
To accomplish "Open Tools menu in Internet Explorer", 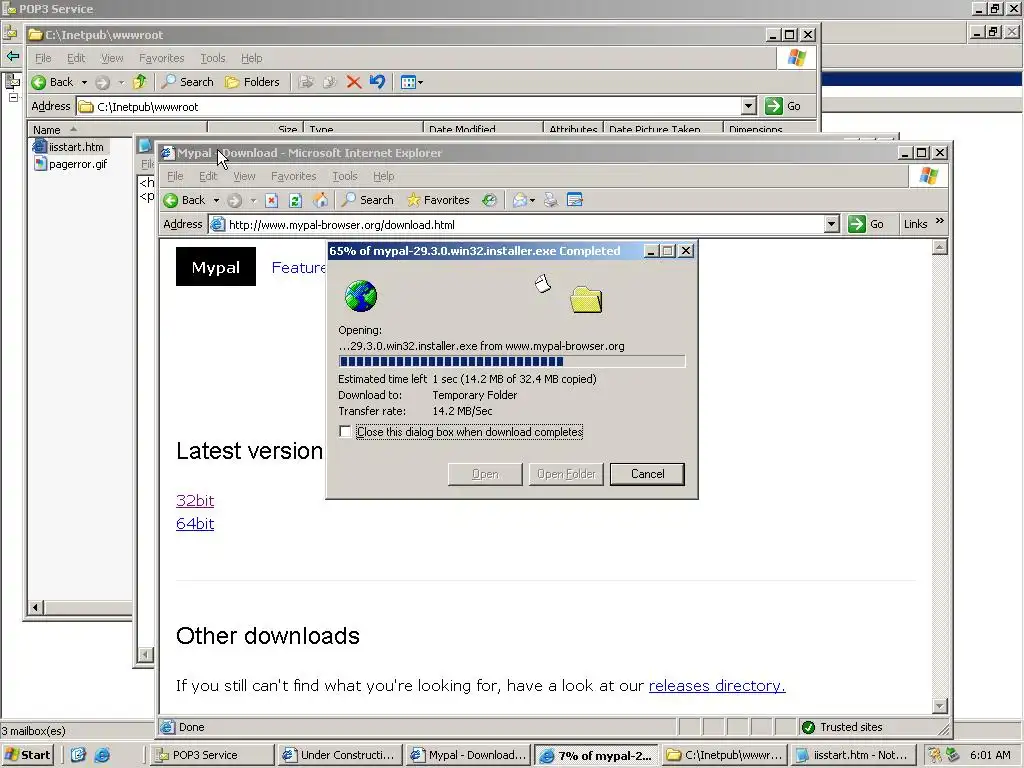I will coord(345,176).
